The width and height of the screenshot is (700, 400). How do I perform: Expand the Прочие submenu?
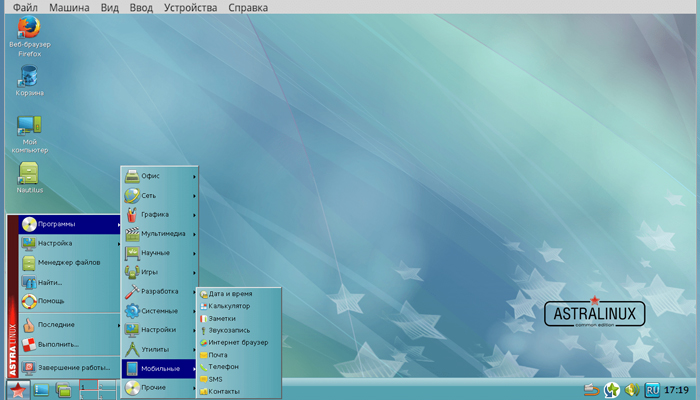[x=160, y=388]
